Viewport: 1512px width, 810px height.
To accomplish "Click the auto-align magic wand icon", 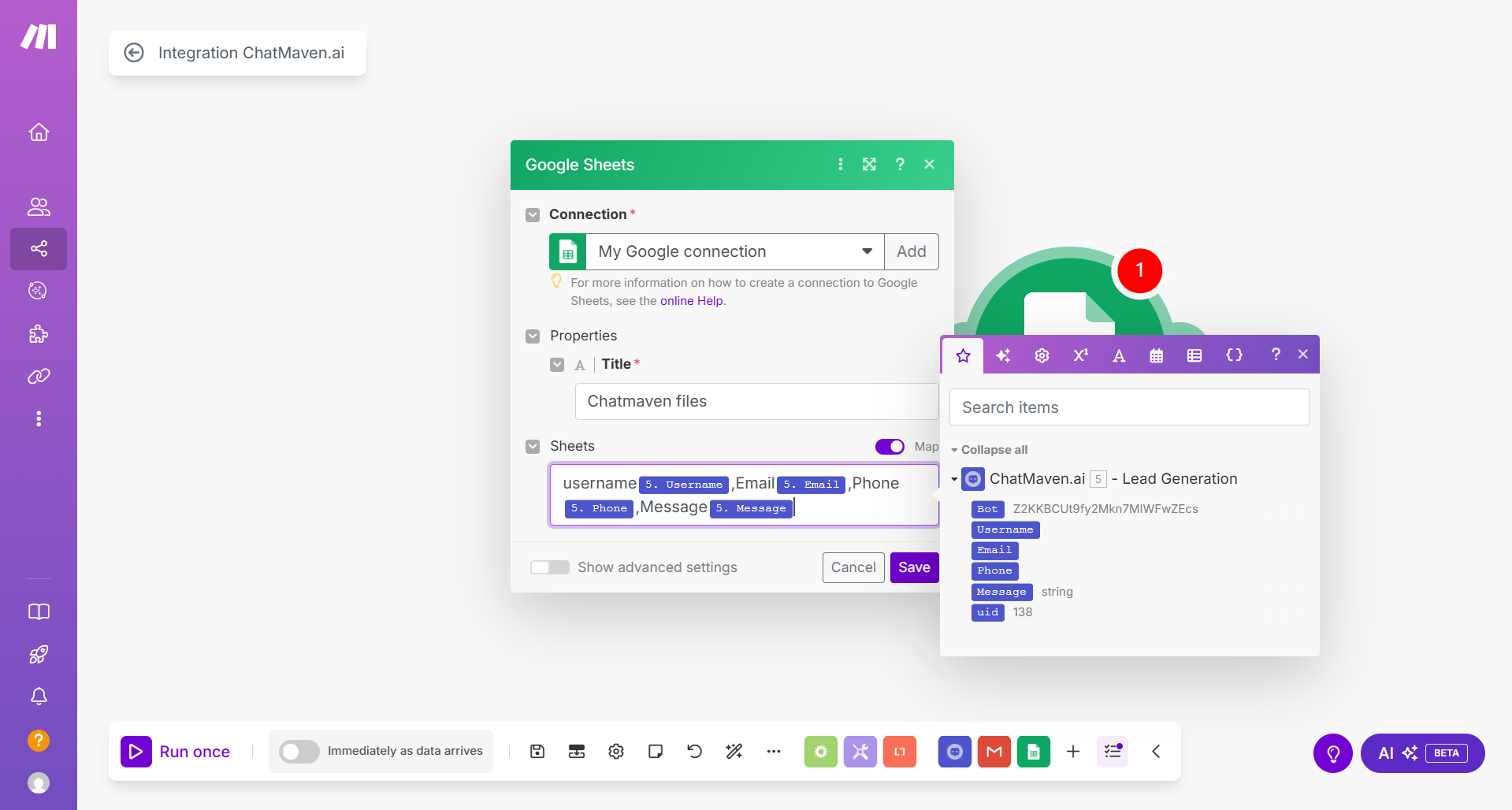I will point(734,752).
